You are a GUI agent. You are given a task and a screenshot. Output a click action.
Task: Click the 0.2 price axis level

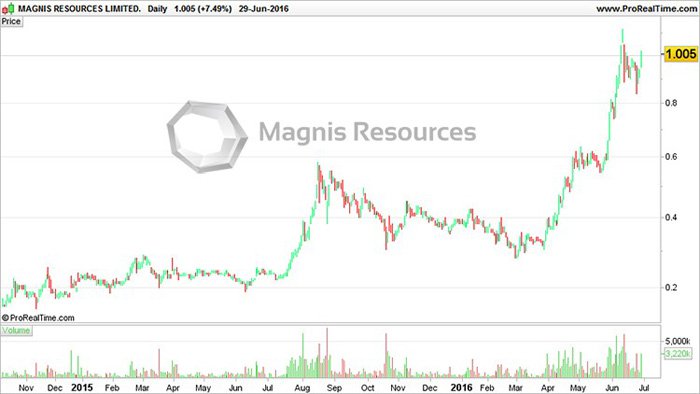click(671, 287)
